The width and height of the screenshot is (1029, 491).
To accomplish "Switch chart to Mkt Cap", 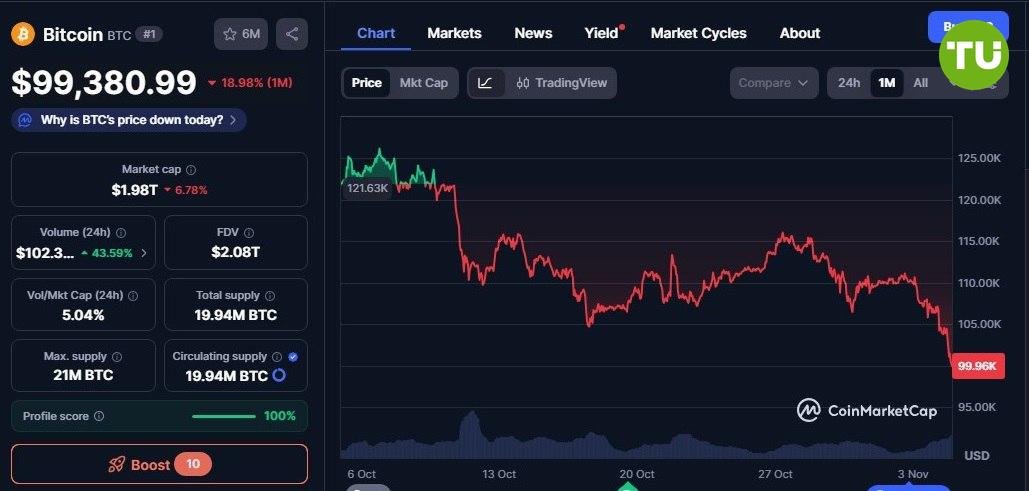I will [424, 83].
